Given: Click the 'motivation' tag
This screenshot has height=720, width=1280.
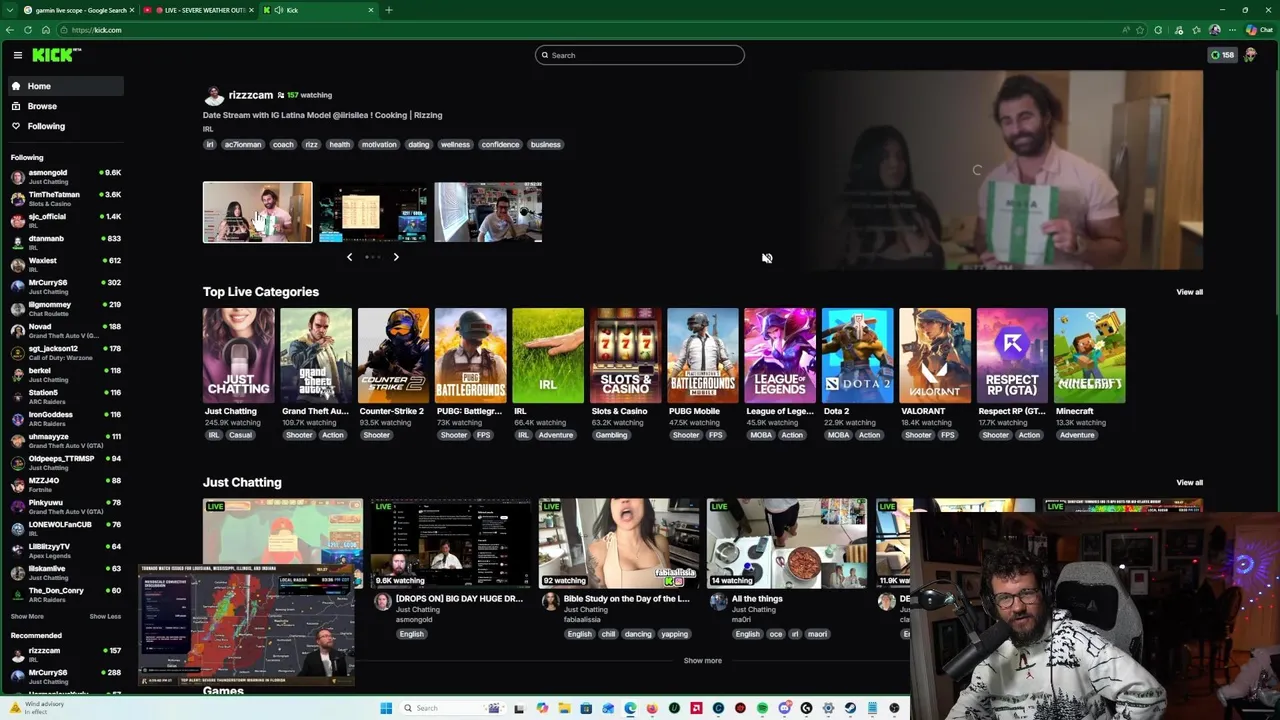Looking at the screenshot, I should click(x=379, y=144).
